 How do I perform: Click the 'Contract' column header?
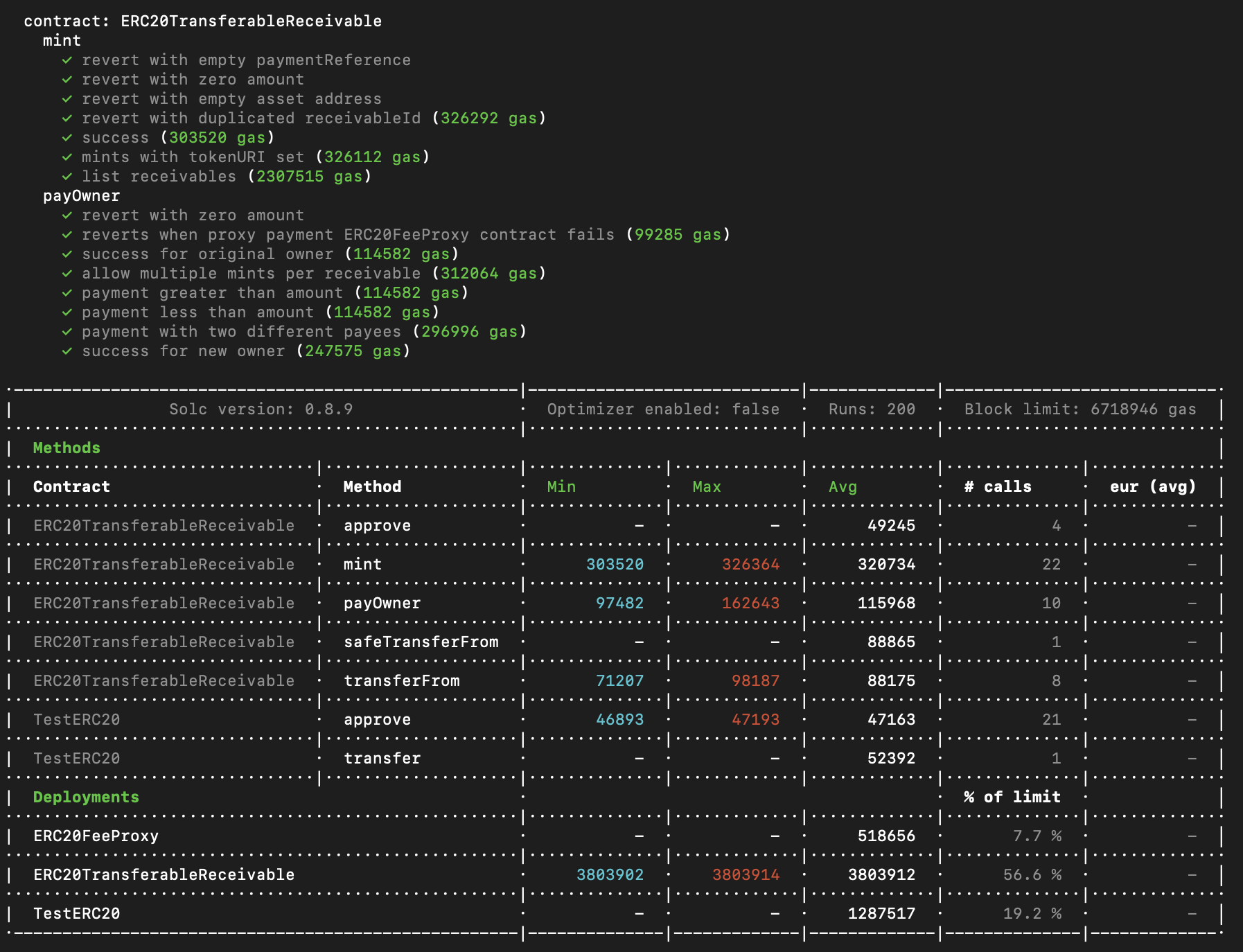71,487
